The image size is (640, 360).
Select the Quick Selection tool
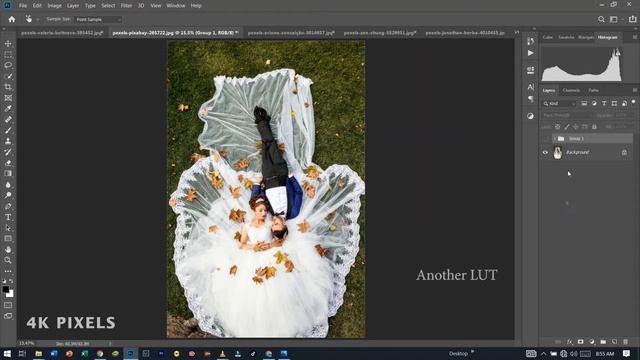point(8,76)
